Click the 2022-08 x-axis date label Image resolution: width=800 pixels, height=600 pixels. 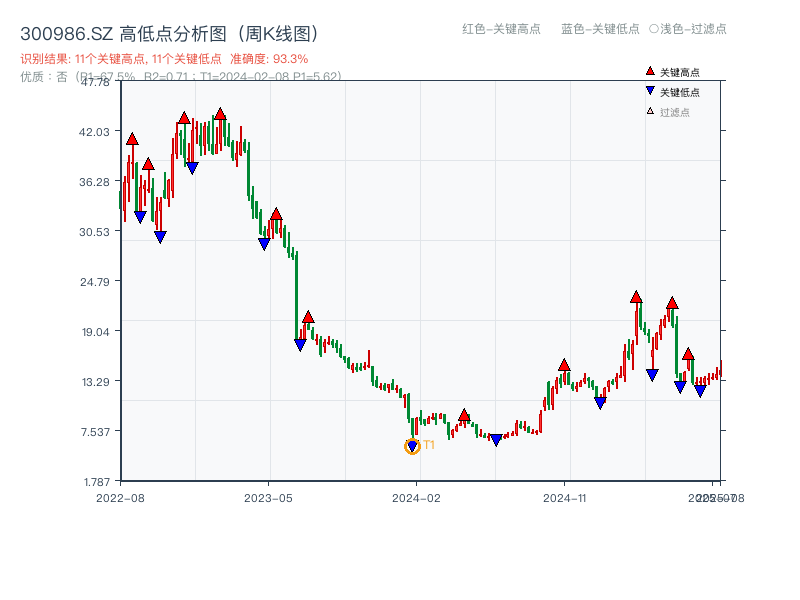pos(120,497)
